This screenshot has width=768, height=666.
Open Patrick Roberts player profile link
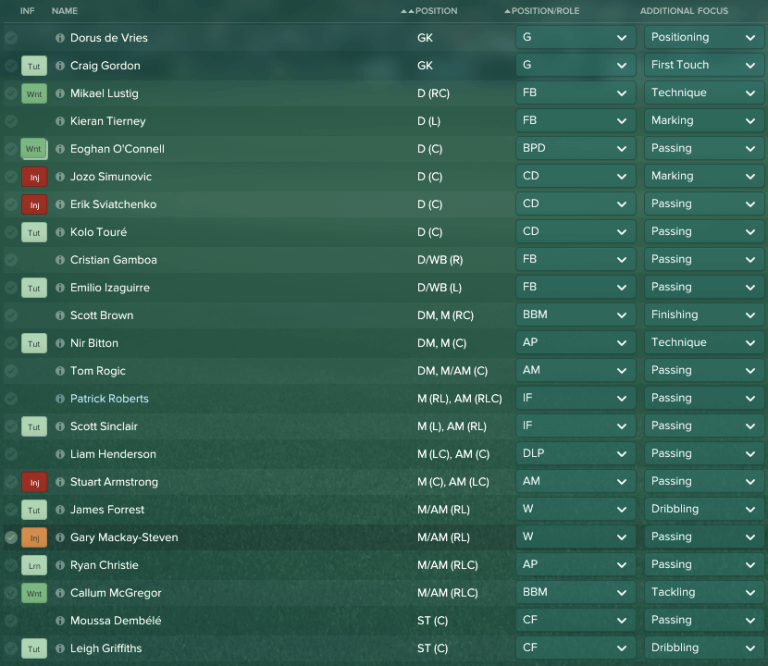(x=109, y=399)
